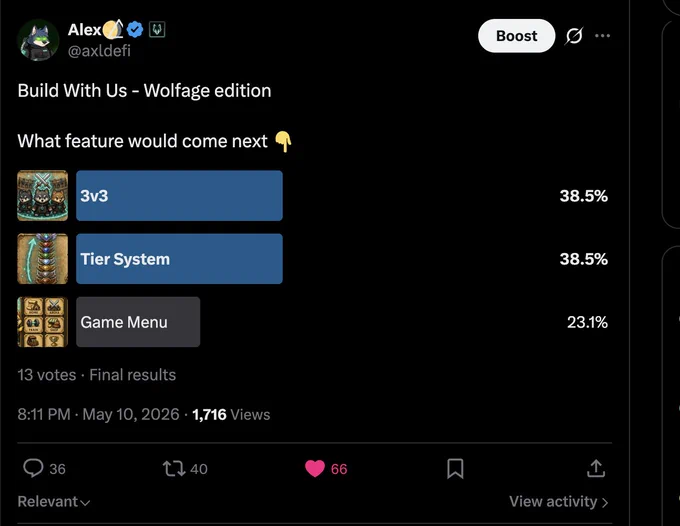The height and width of the screenshot is (526, 680).
Task: Unlike the post via pink heart
Action: (315, 469)
